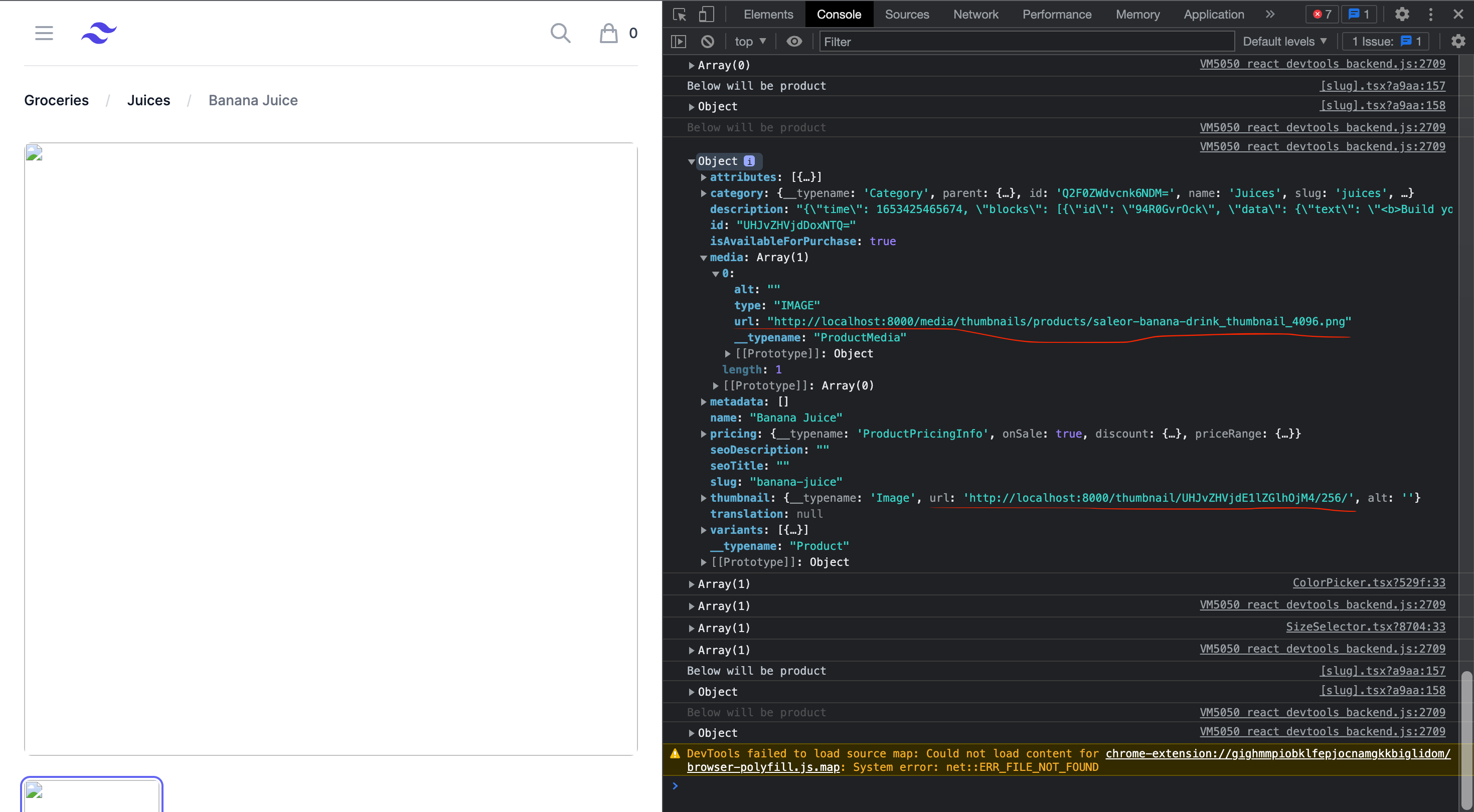Open DevTools settings

(1402, 15)
